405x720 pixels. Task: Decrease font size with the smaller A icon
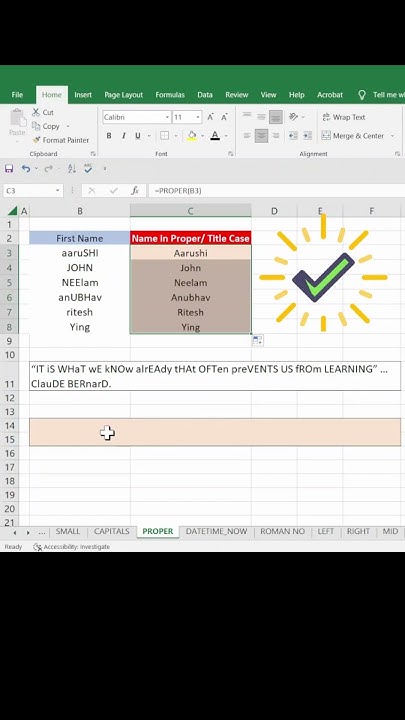click(224, 117)
